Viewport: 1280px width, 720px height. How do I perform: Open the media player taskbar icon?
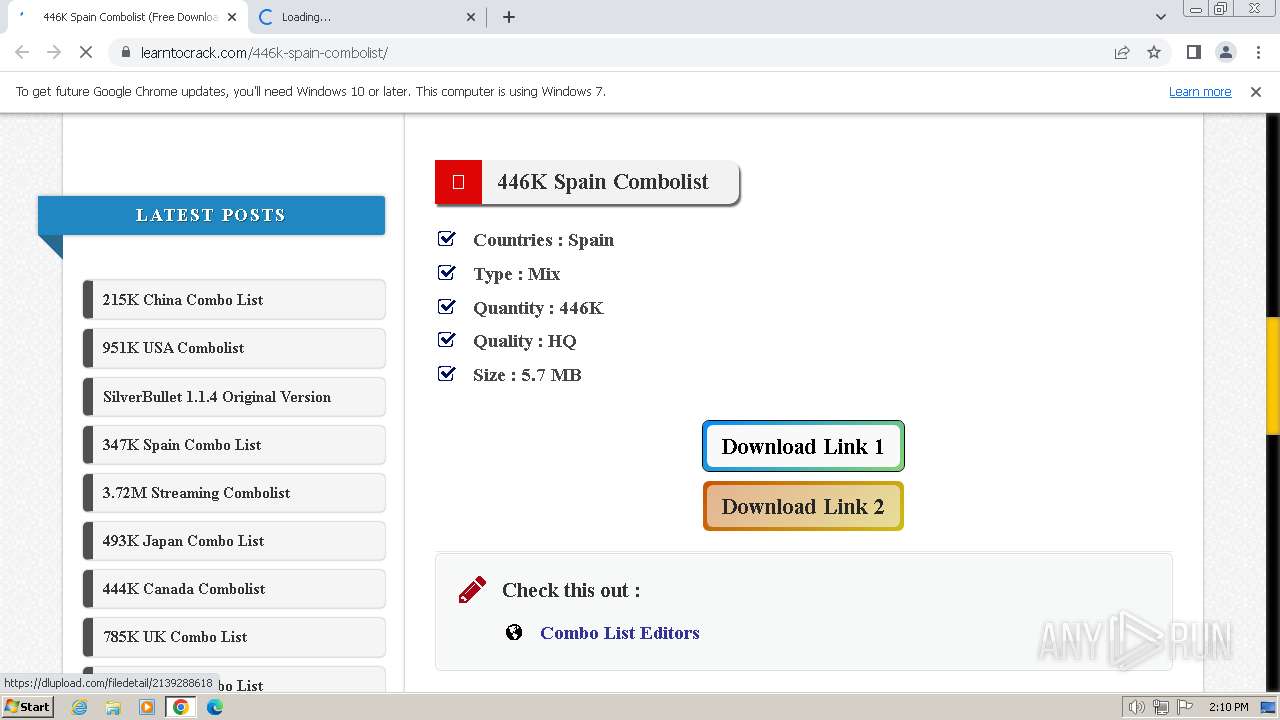point(147,707)
